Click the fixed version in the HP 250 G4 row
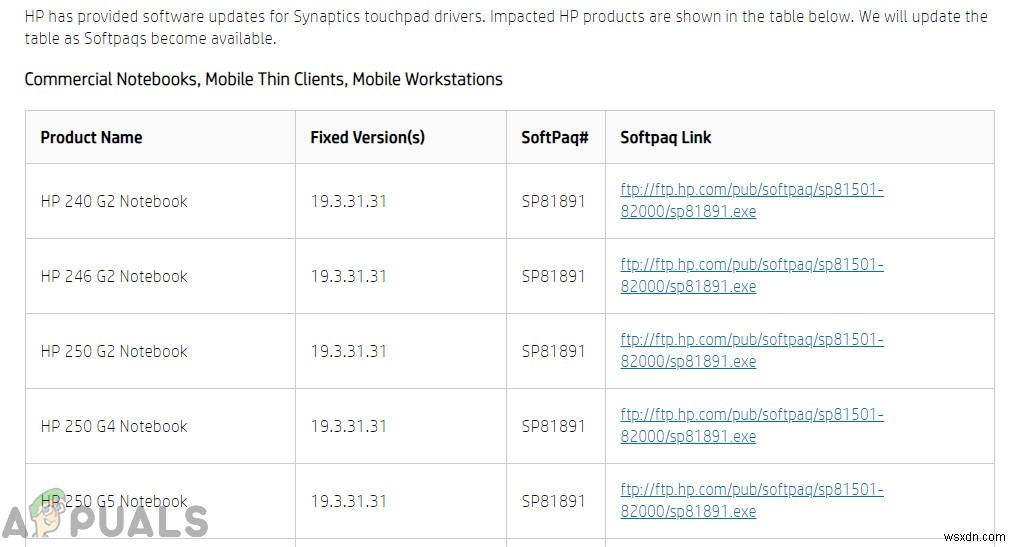Viewport: 1017px width, 547px height. pos(348,426)
